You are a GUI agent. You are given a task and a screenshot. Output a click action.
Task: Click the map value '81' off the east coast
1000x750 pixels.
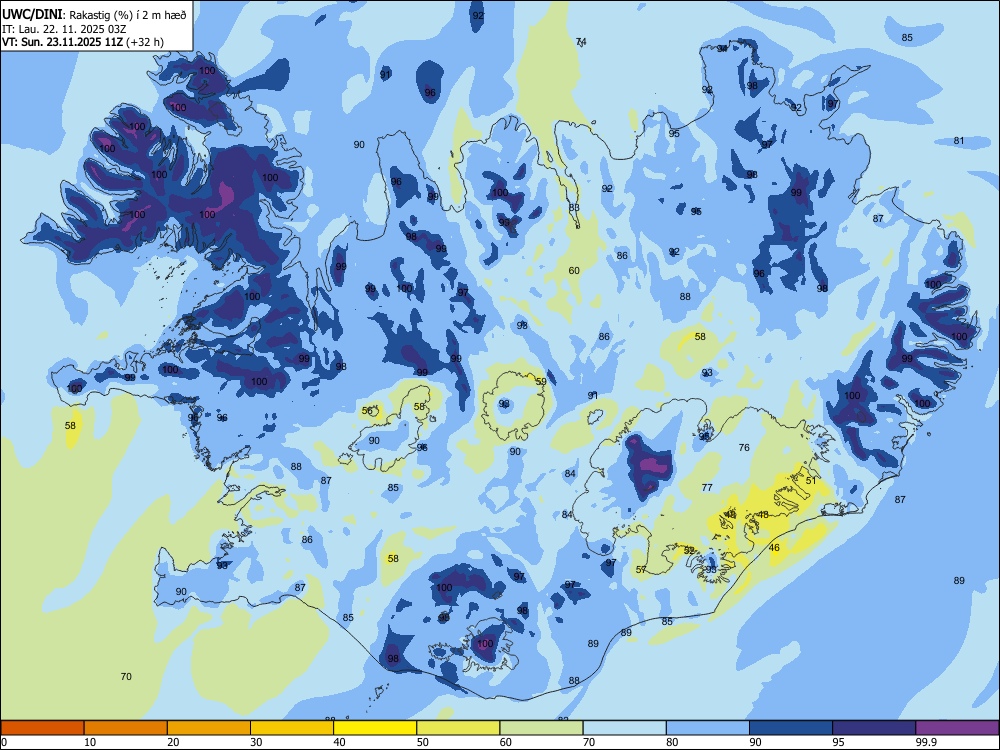point(959,141)
